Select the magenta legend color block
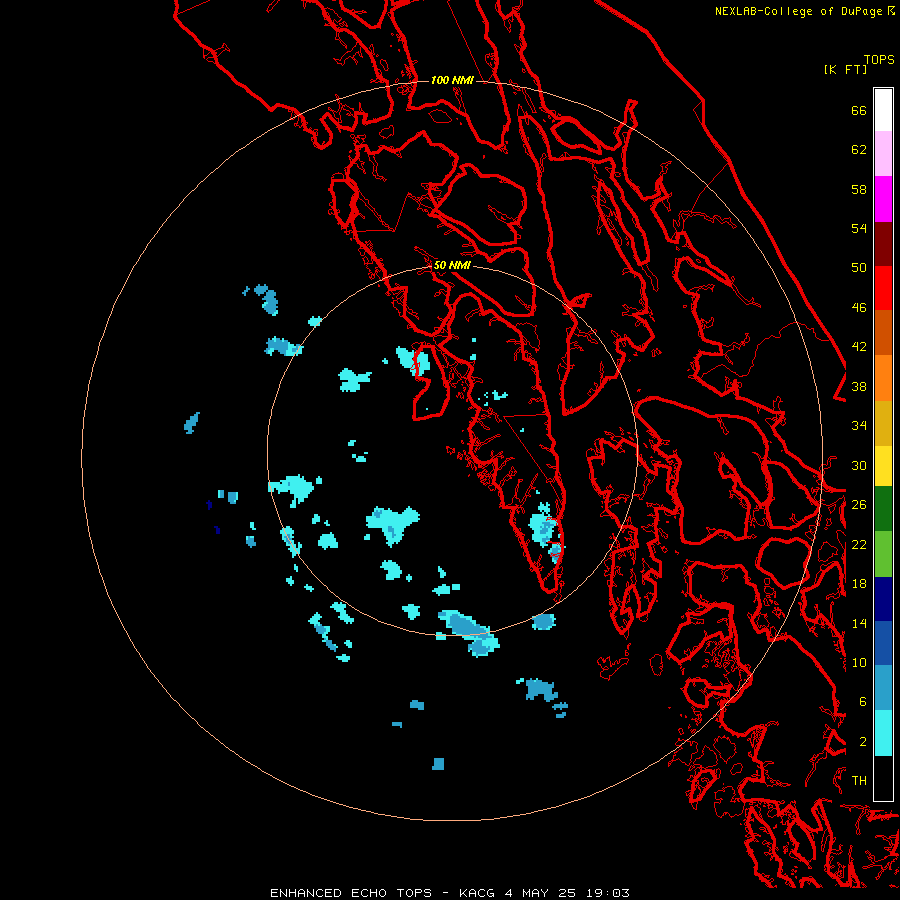The image size is (900, 900). coord(883,199)
